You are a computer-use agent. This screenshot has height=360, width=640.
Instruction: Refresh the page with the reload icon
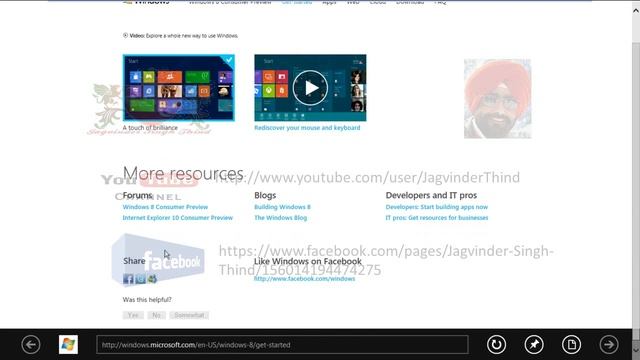[496, 344]
